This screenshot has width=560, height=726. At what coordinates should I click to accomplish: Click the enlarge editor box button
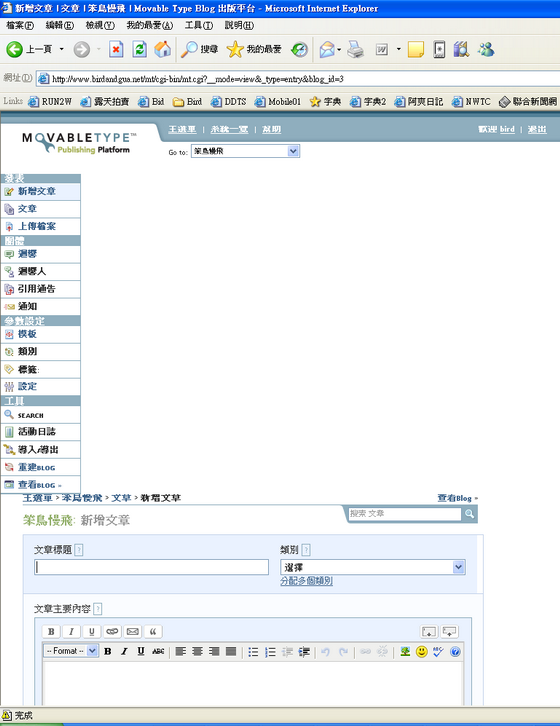tap(429, 631)
